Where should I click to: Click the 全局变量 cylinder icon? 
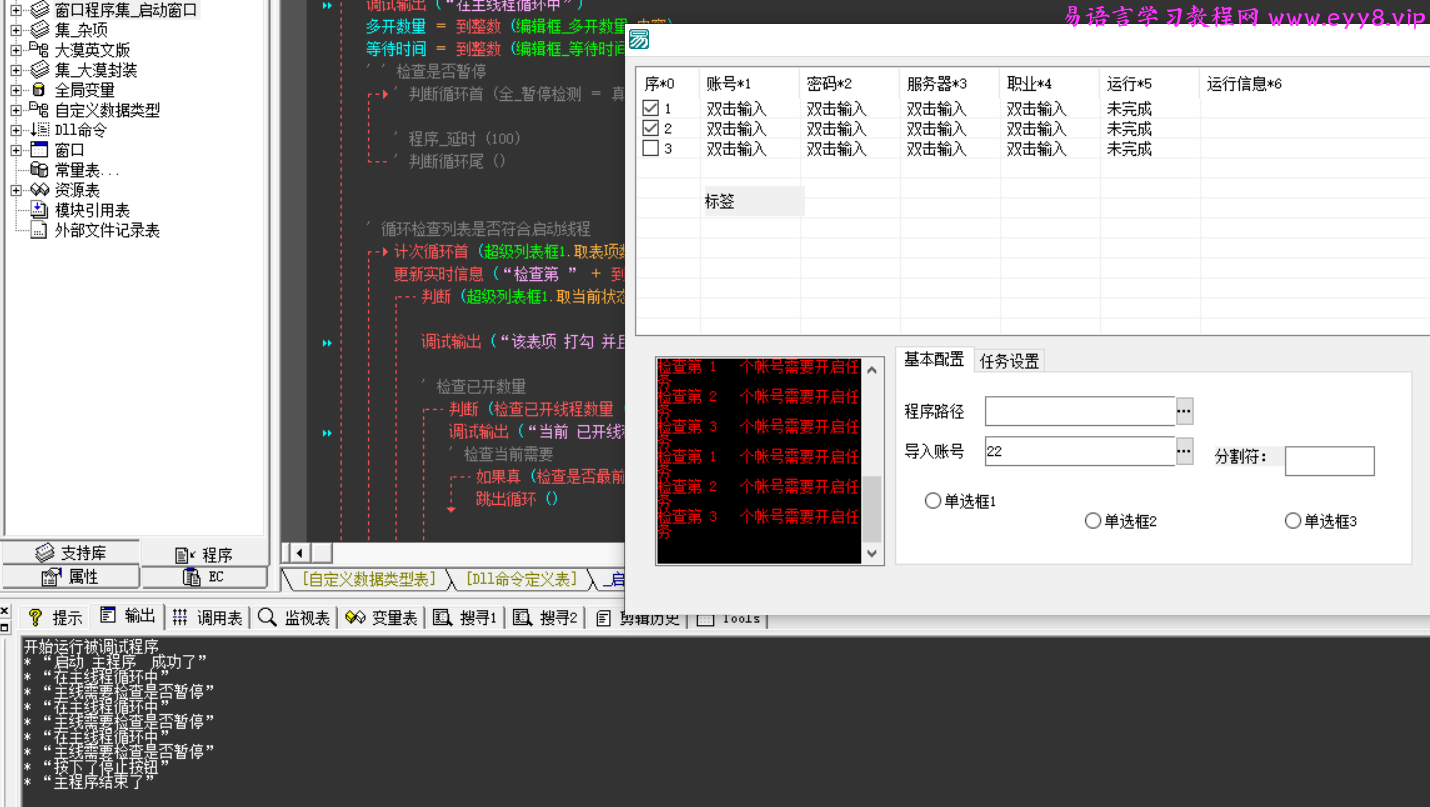click(39, 90)
